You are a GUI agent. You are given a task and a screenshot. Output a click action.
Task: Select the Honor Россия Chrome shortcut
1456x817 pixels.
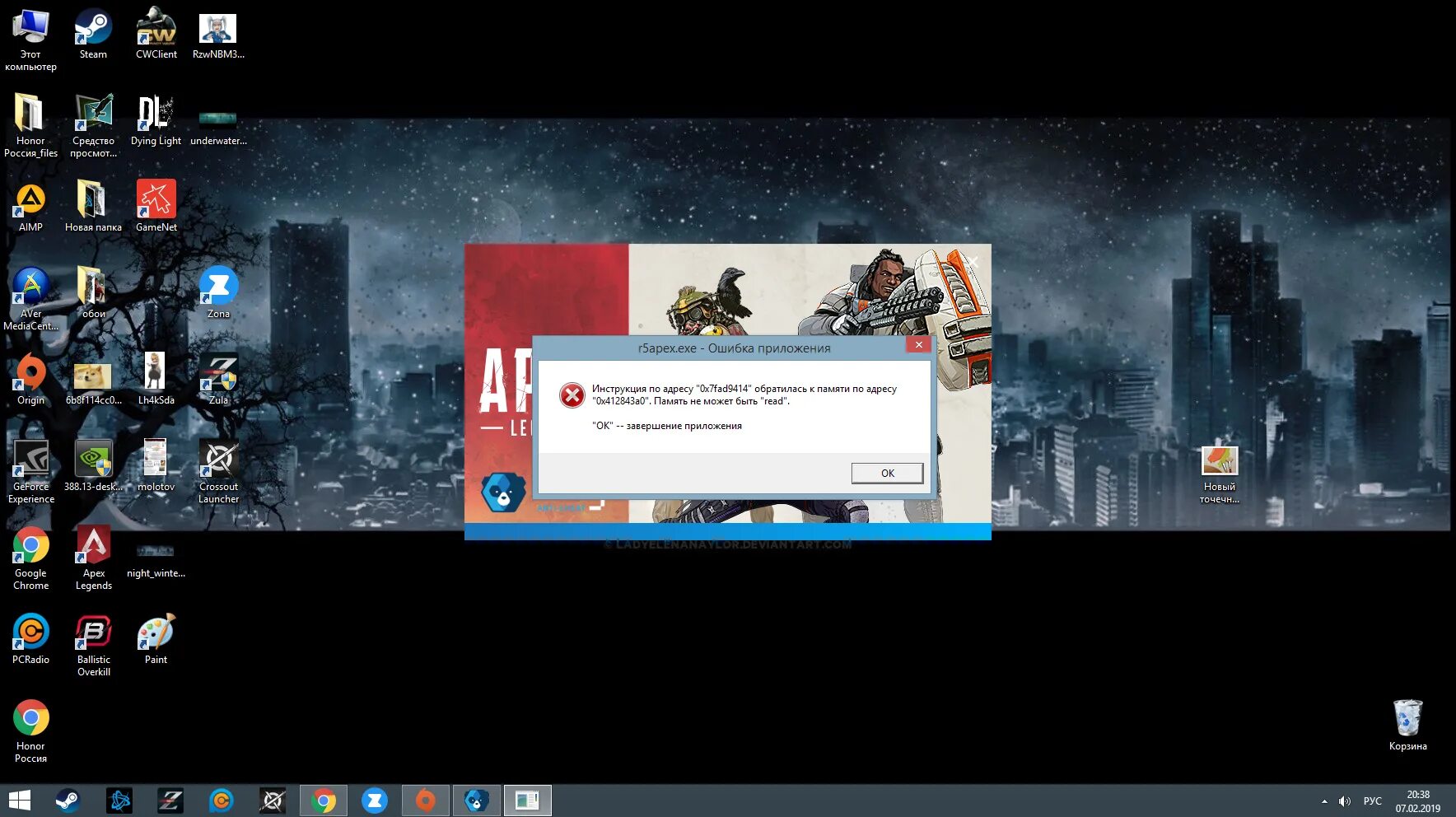tap(30, 731)
